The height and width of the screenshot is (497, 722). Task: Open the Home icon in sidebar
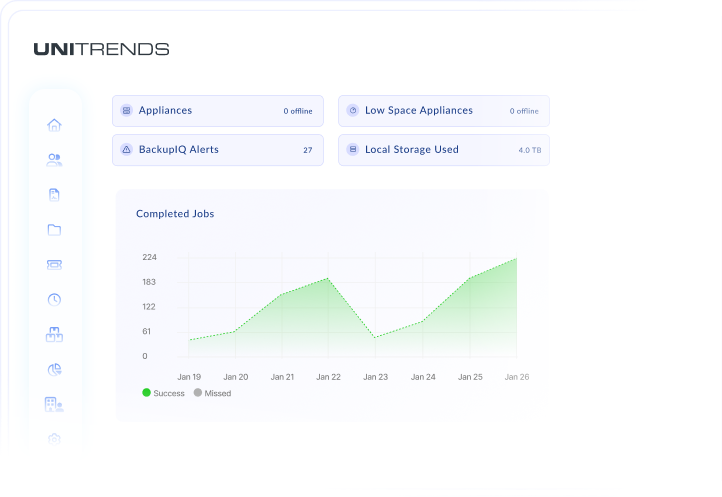(x=54, y=125)
